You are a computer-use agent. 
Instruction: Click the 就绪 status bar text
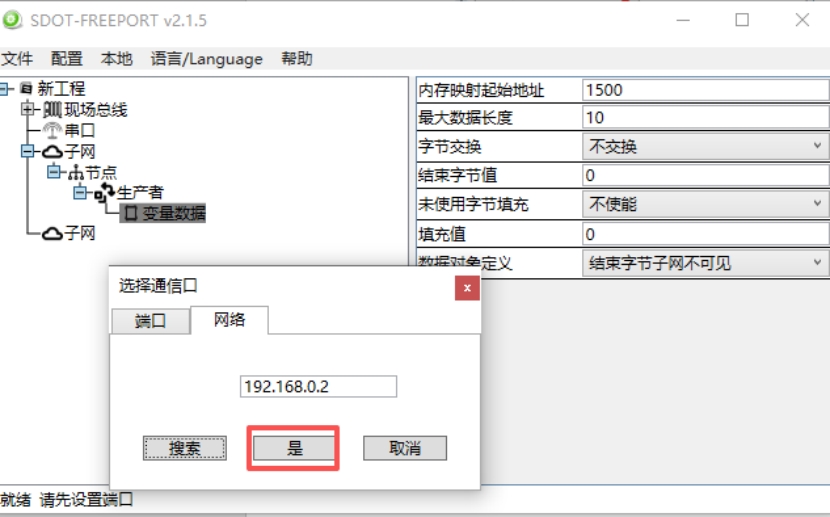point(15,500)
